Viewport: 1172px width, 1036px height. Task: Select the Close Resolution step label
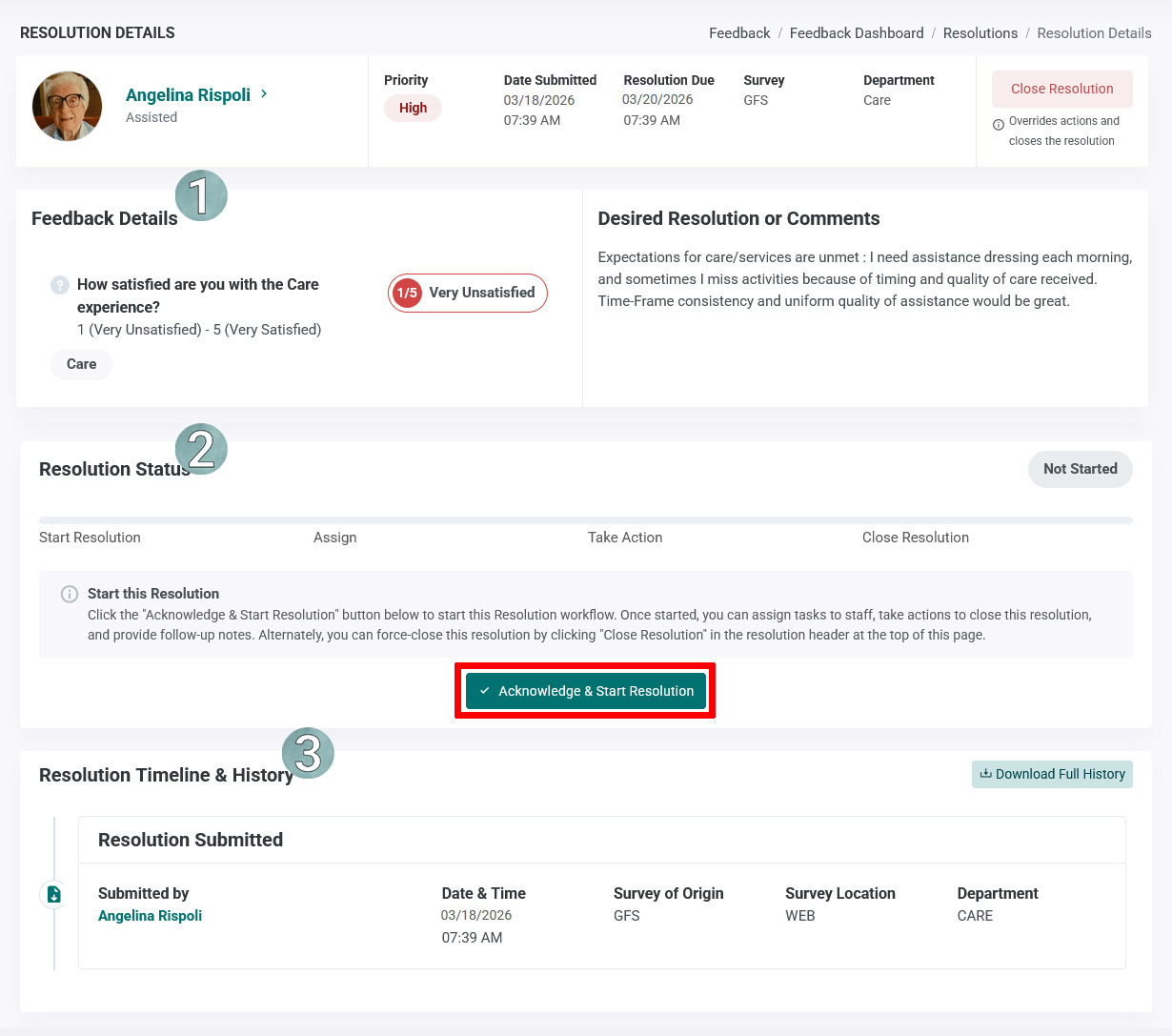pyautogui.click(x=916, y=538)
